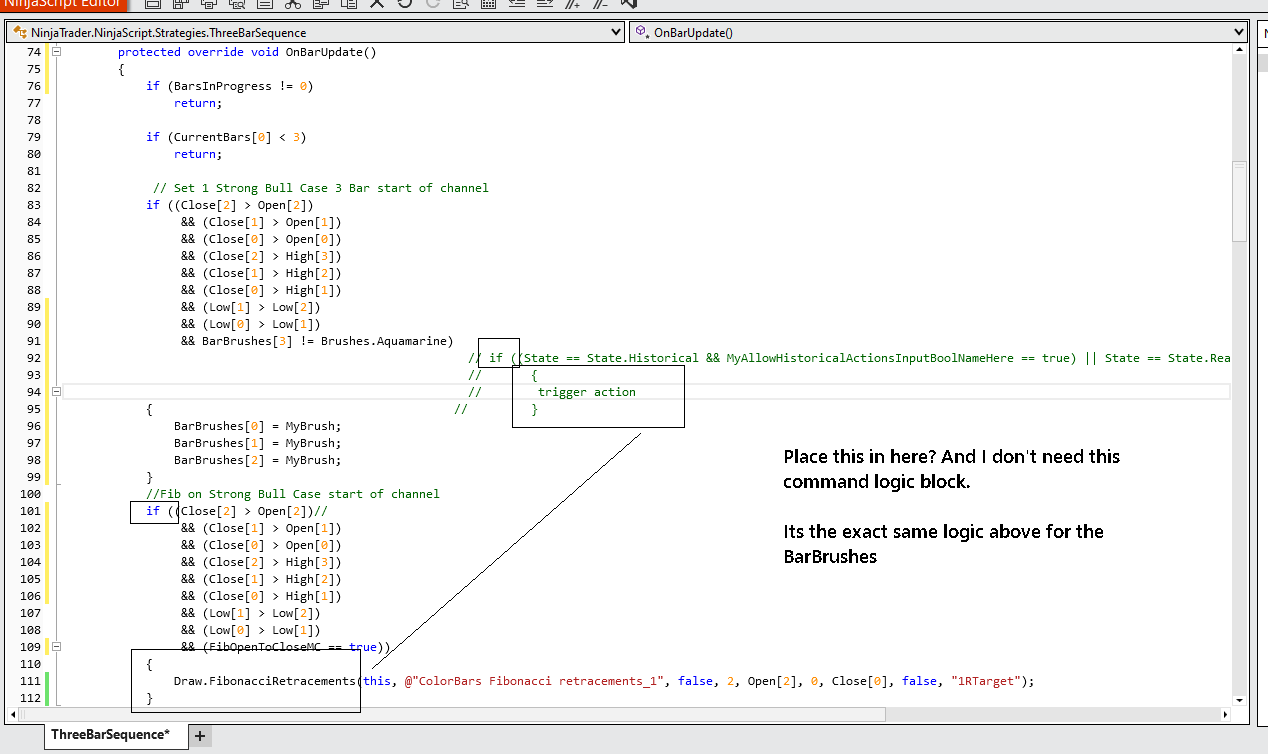Click the 'protected override void OnBarUpdate()' line
This screenshot has height=754, width=1268.
click(x=247, y=52)
